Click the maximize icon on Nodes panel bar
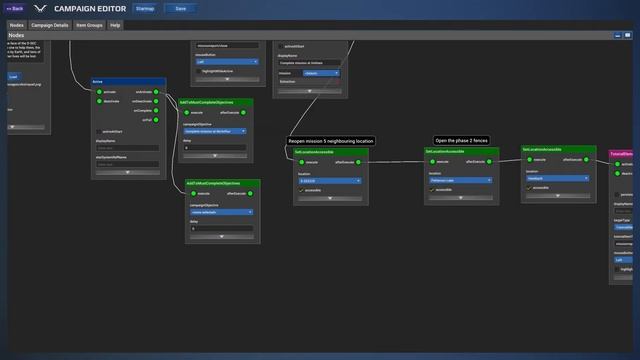 628,36
